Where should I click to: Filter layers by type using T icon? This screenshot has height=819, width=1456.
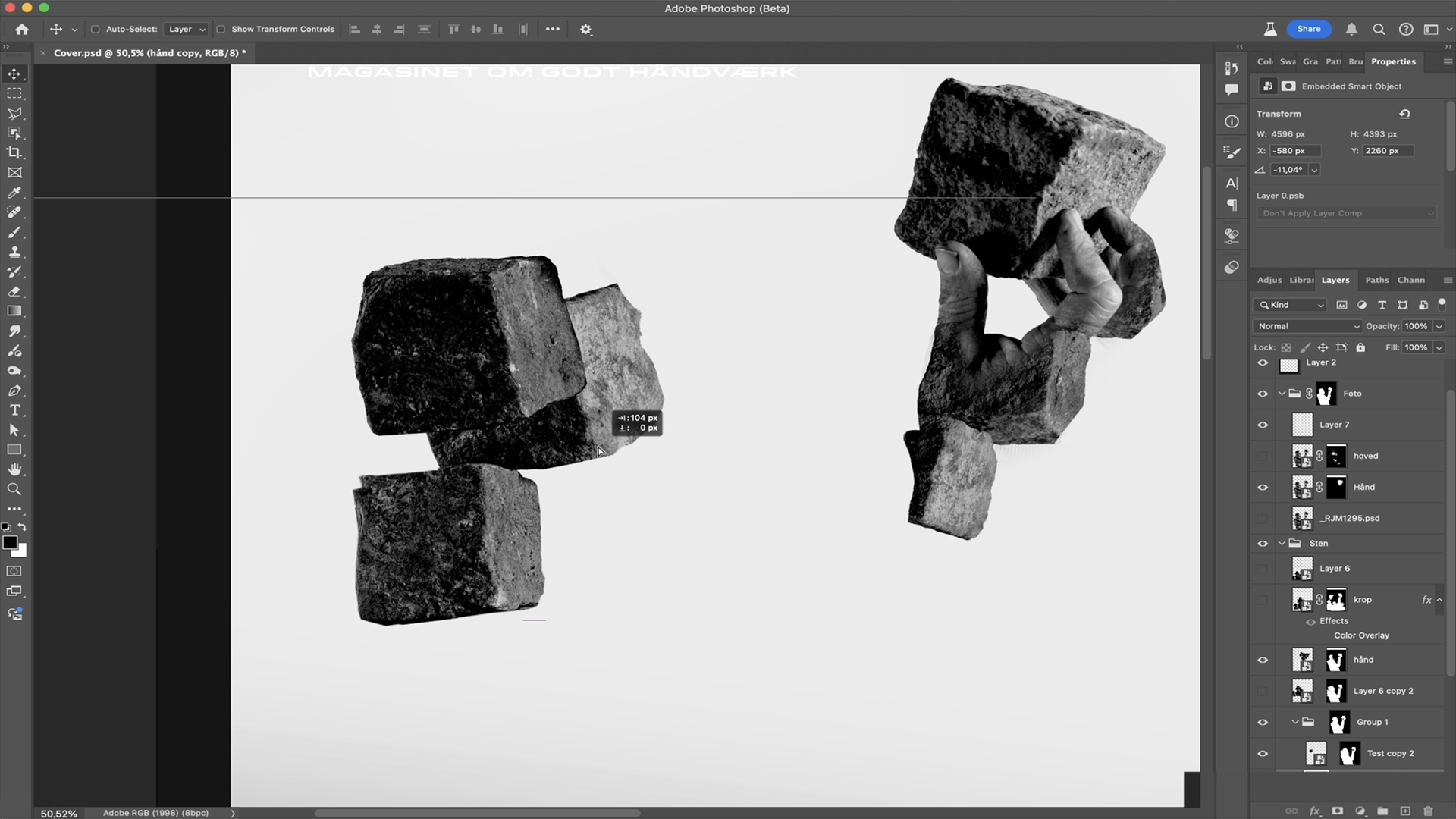click(1382, 304)
